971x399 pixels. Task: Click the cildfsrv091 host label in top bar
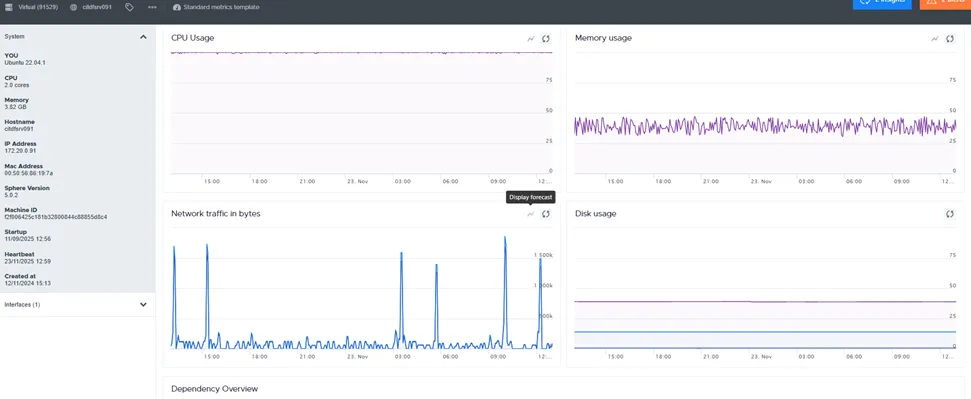tap(97, 7)
